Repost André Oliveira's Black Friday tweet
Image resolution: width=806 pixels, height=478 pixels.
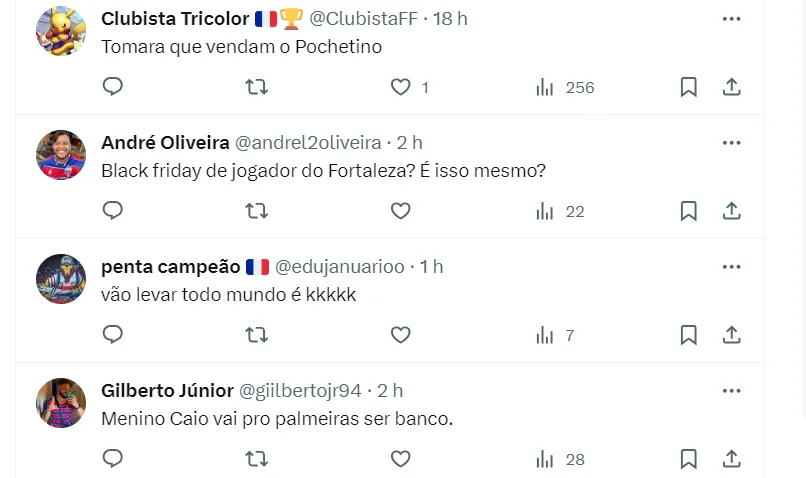pyautogui.click(x=256, y=211)
